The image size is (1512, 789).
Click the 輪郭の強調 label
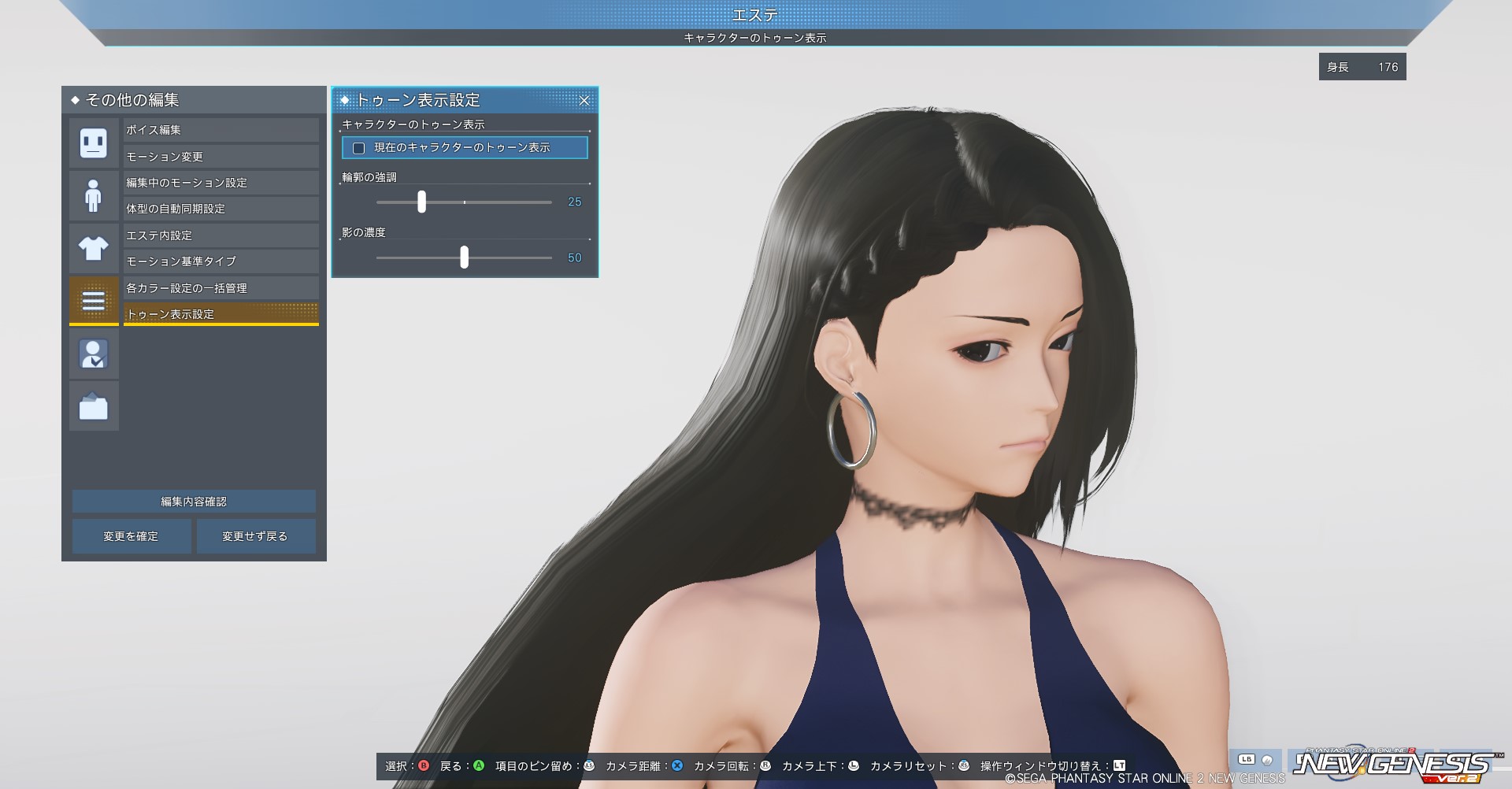coord(369,177)
